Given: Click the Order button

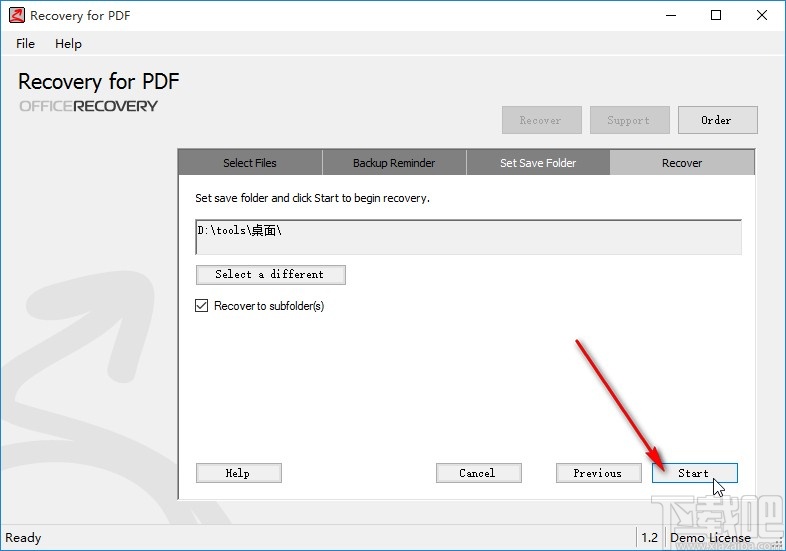Looking at the screenshot, I should click(717, 120).
